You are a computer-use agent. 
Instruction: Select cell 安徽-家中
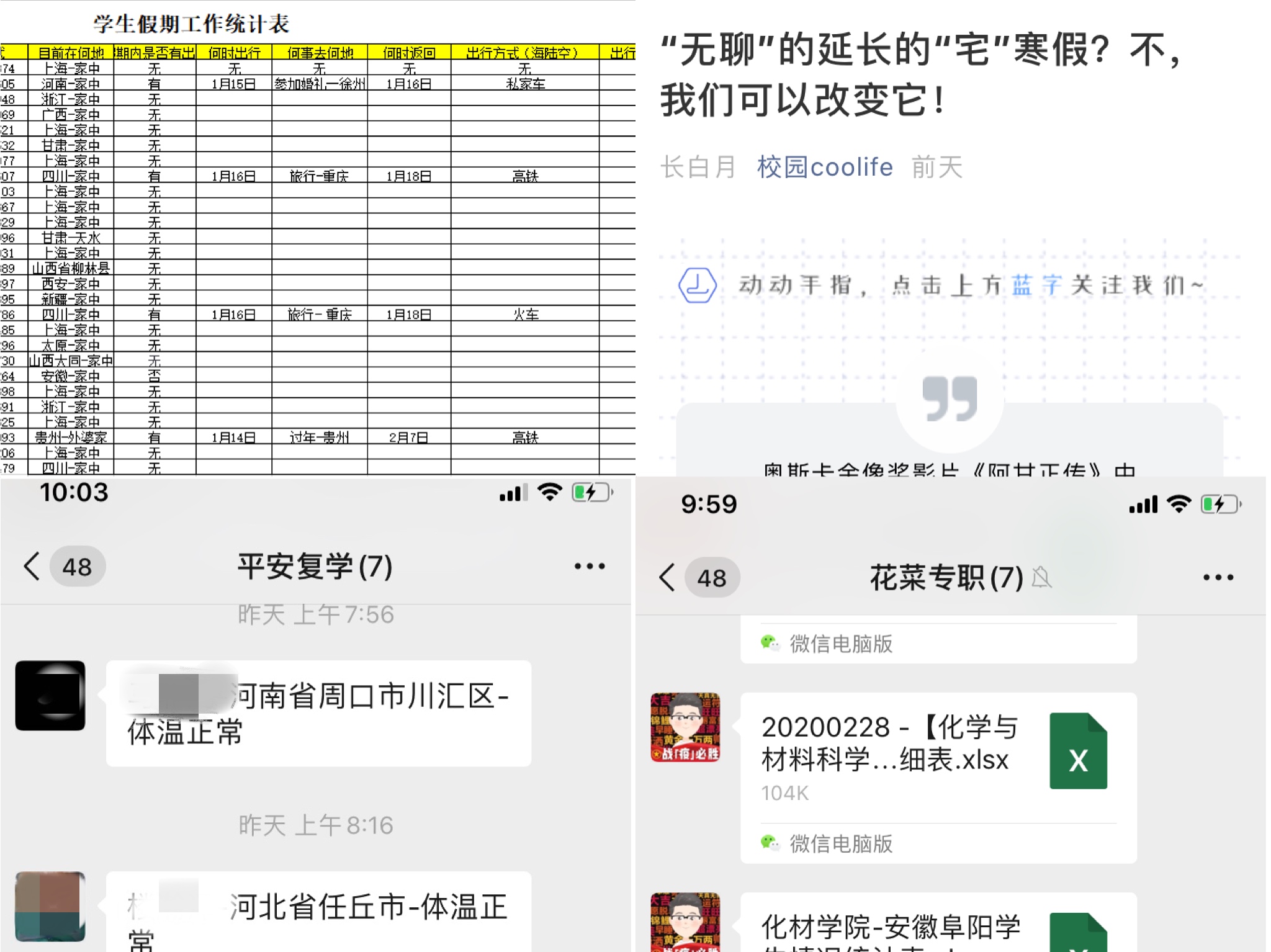coord(71,376)
